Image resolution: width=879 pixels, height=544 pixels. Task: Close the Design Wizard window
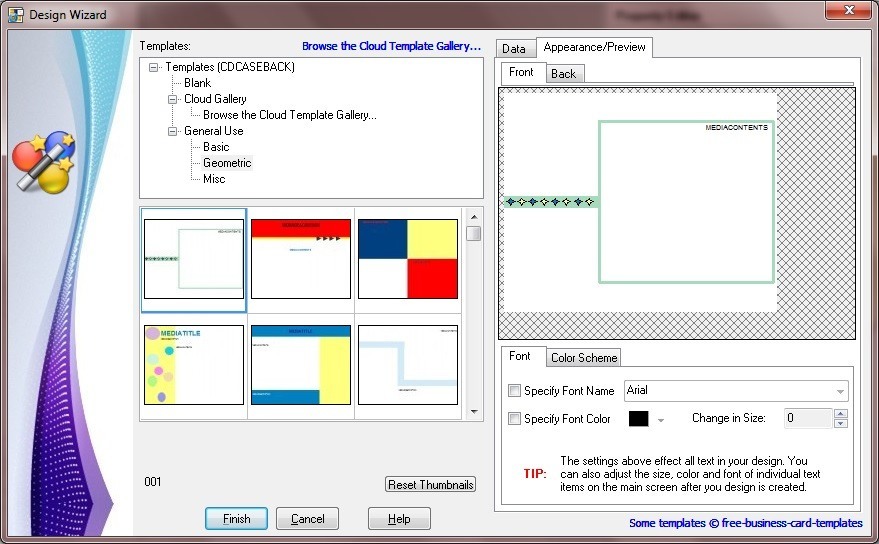pyautogui.click(x=849, y=10)
